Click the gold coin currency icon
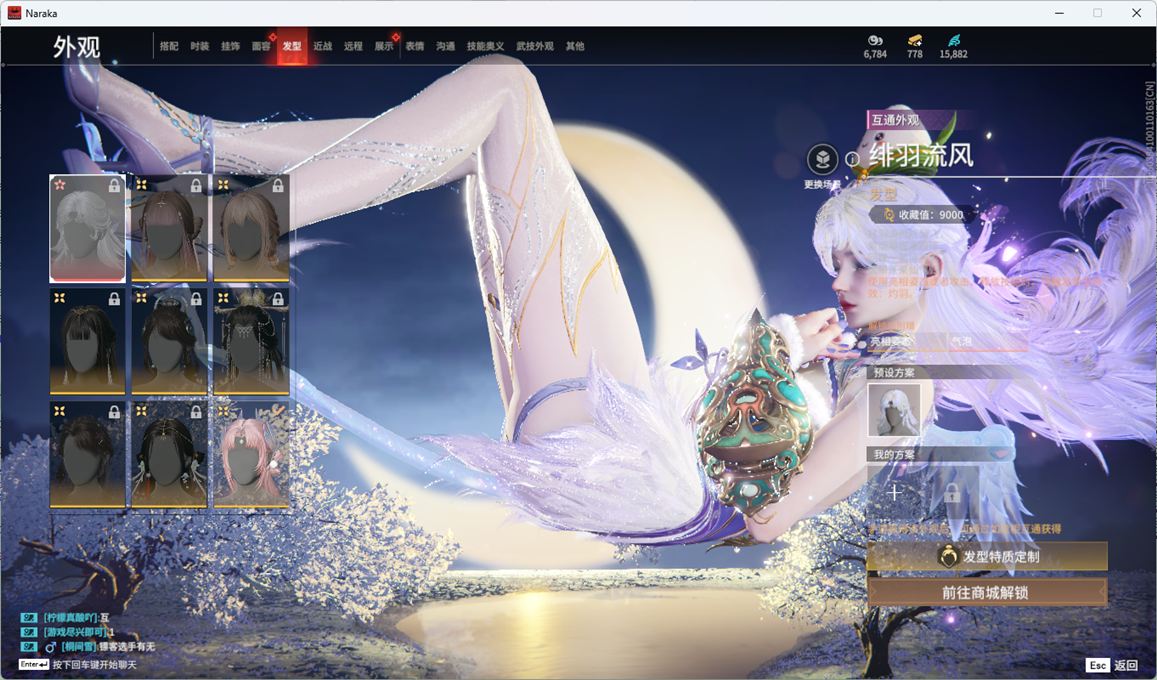 coord(914,41)
